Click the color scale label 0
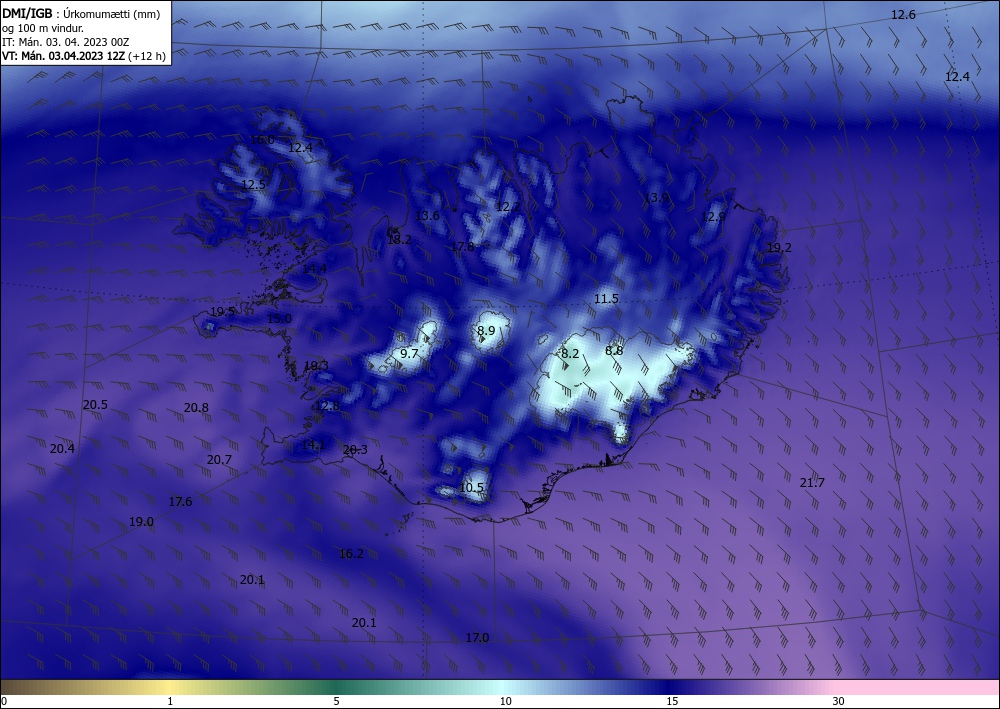 [4, 701]
